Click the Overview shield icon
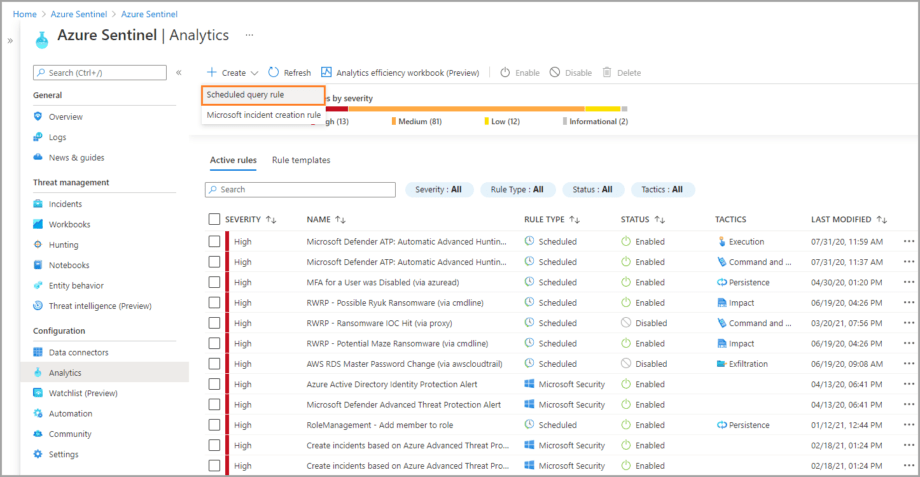 pyautogui.click(x=38, y=116)
